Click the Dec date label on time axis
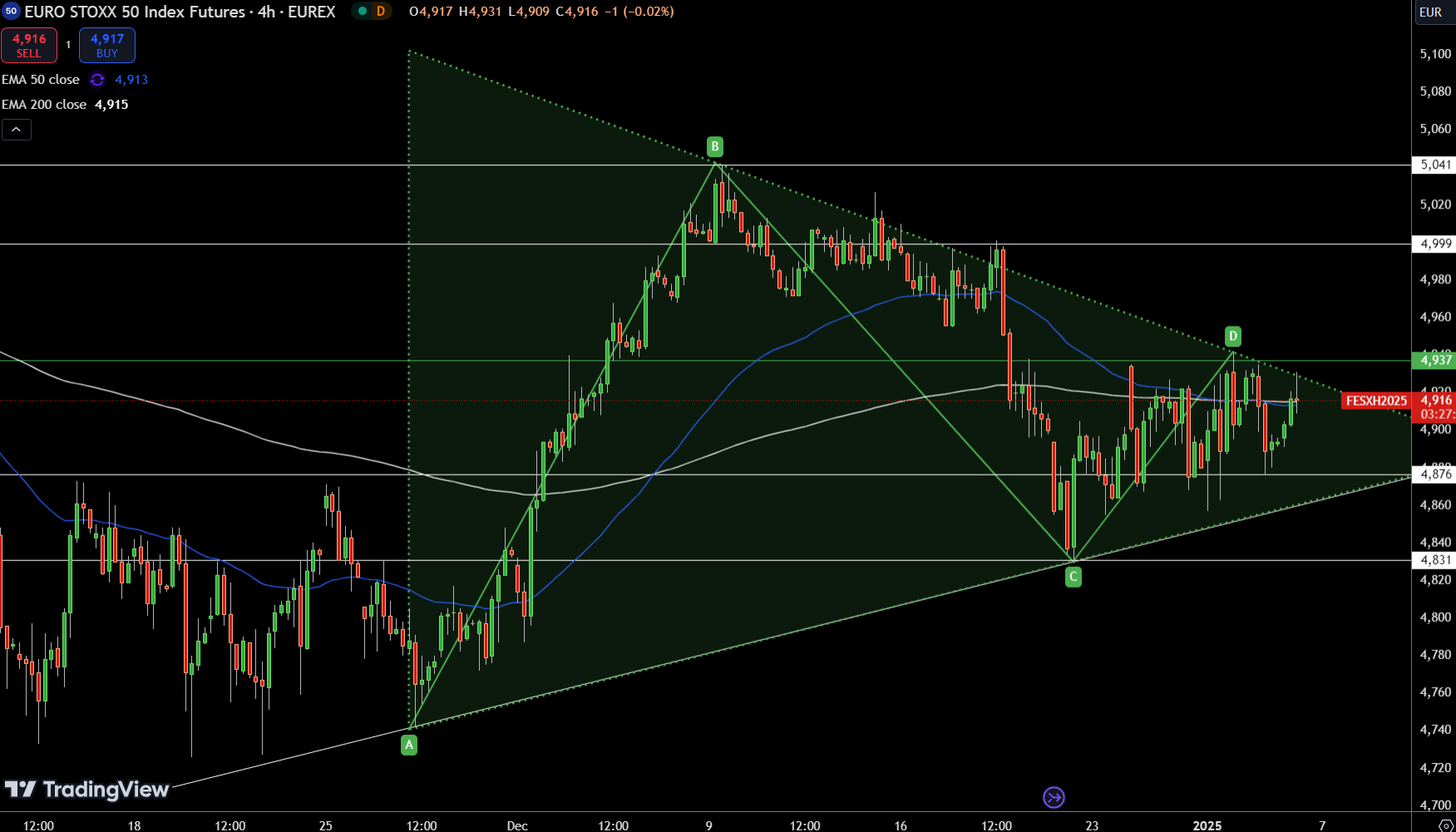 pos(517,825)
